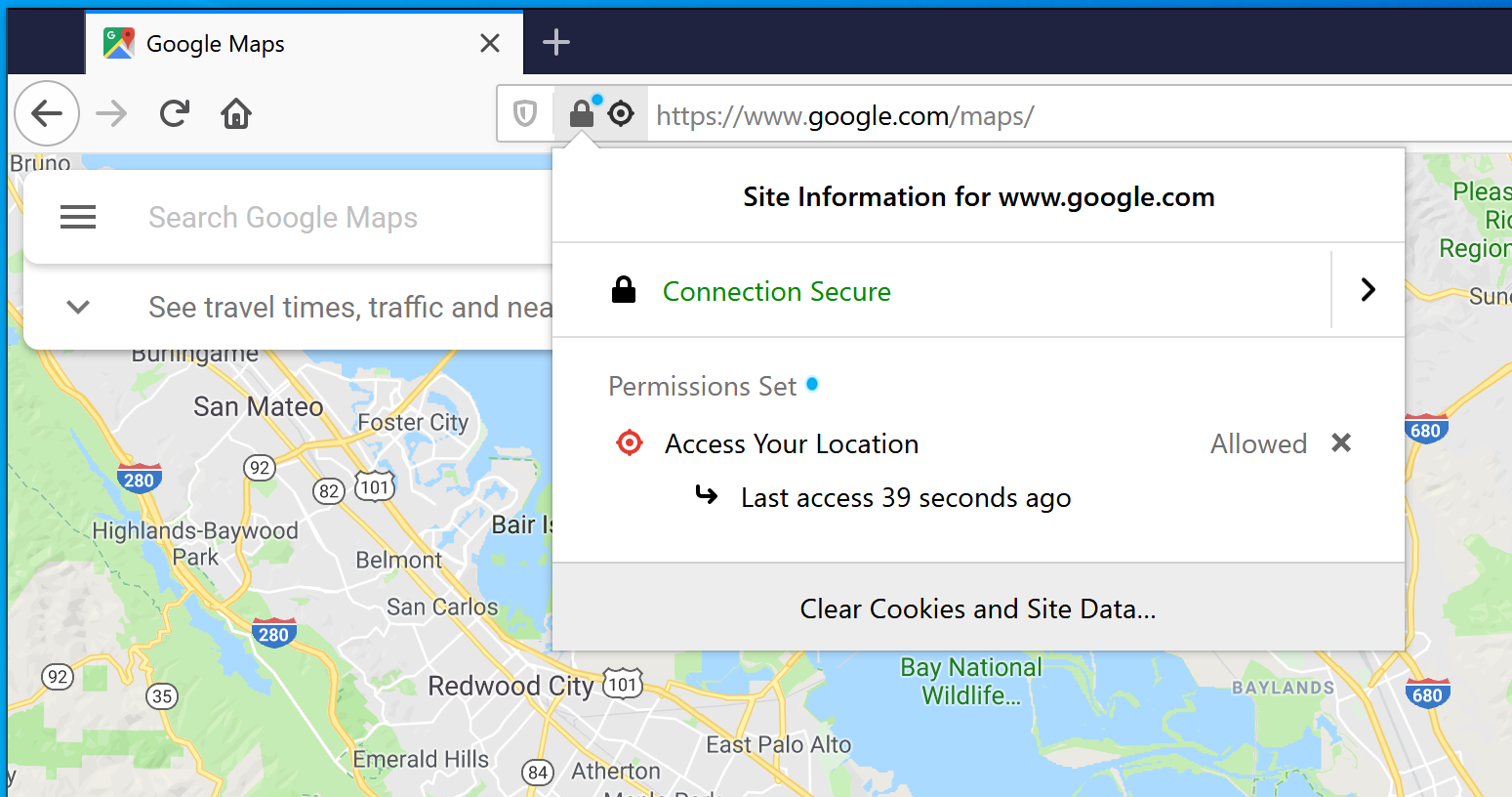Open the tracking protection shield icon

tap(525, 114)
